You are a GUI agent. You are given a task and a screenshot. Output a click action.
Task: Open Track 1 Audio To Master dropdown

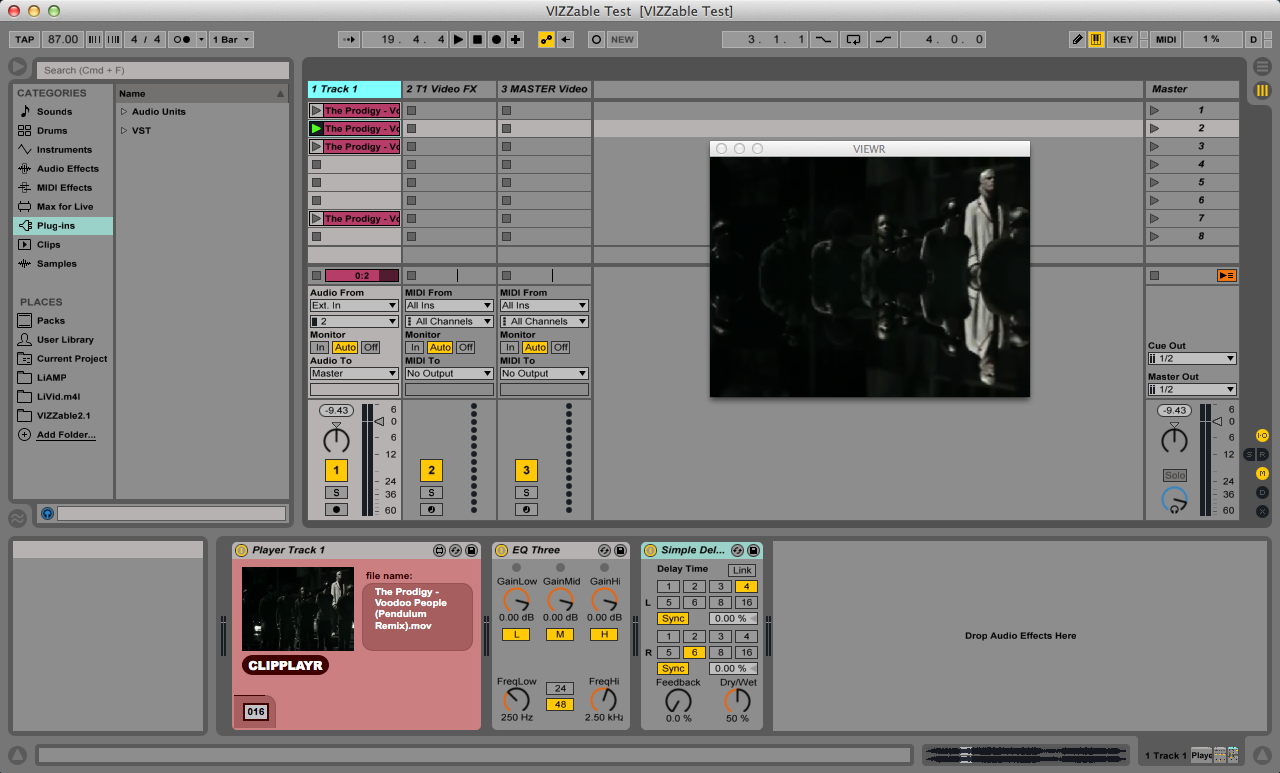pyautogui.click(x=354, y=373)
